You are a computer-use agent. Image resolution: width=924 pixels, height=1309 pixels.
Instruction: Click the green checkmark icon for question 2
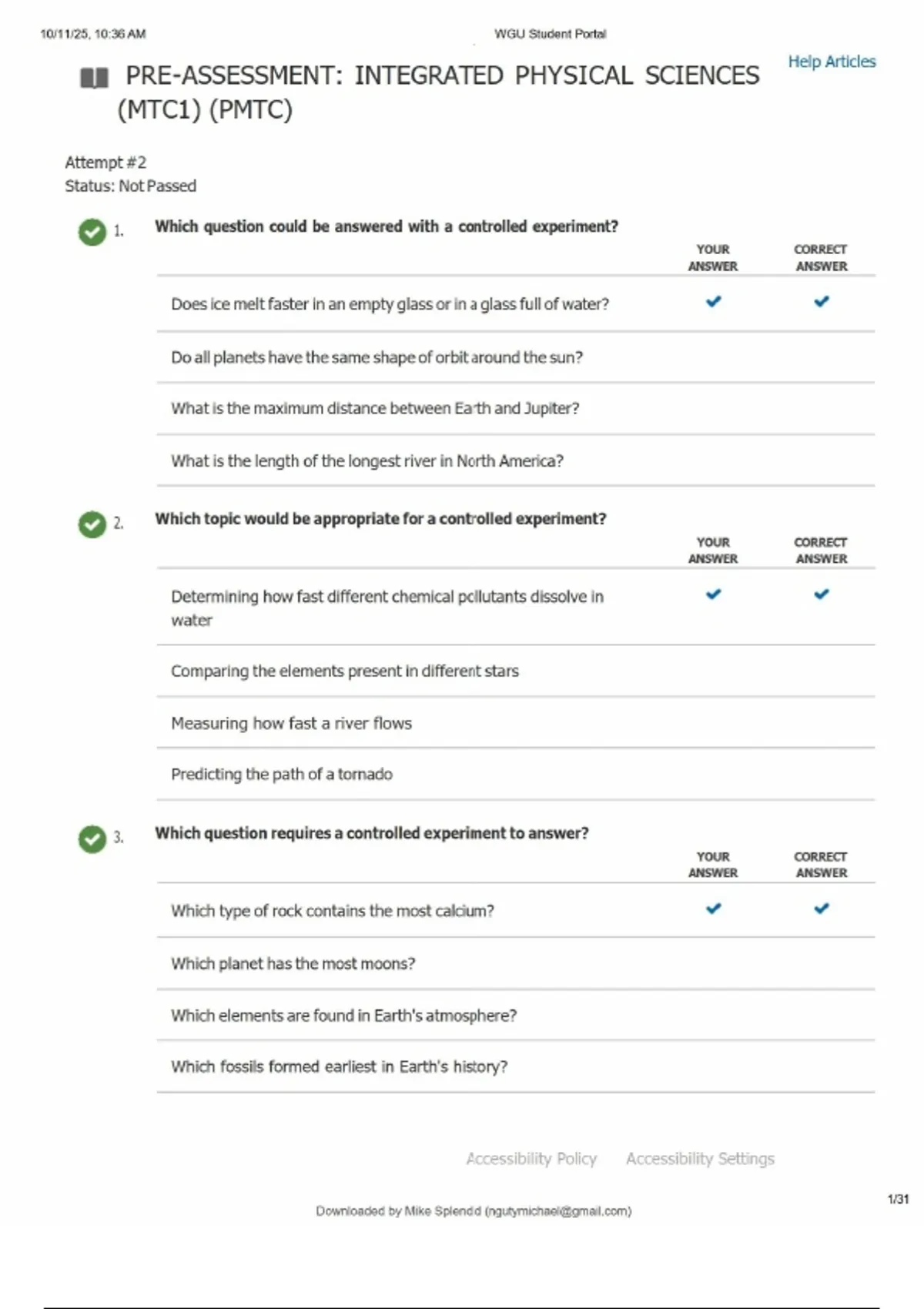(92, 524)
